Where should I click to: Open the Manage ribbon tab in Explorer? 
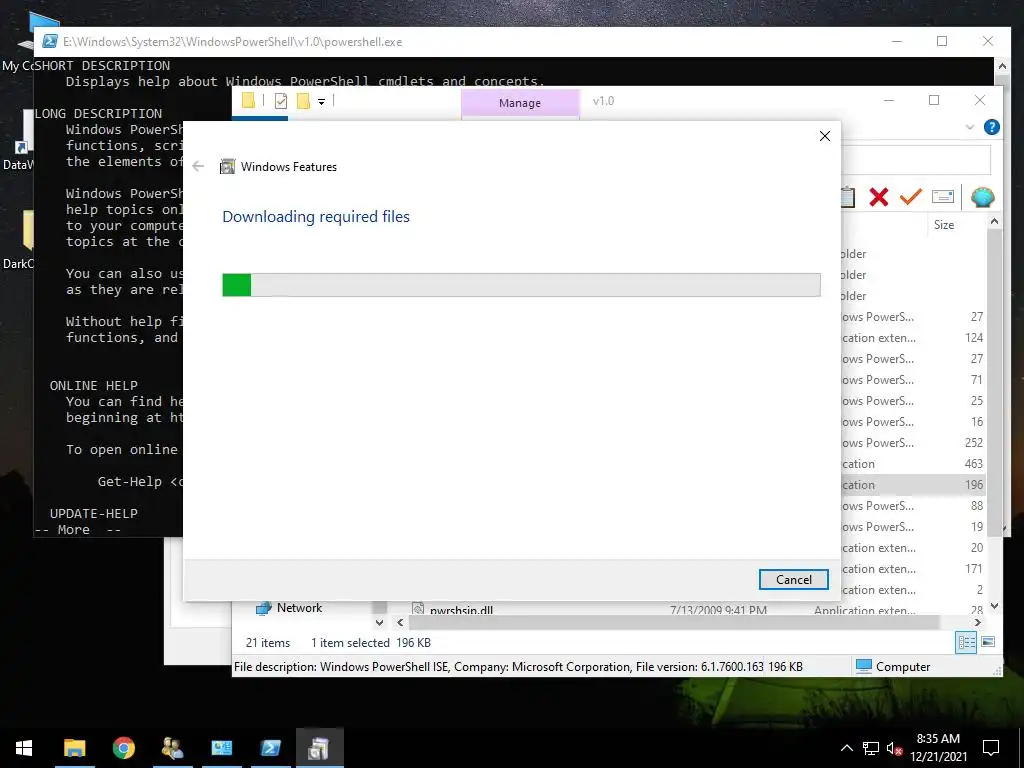tap(520, 103)
